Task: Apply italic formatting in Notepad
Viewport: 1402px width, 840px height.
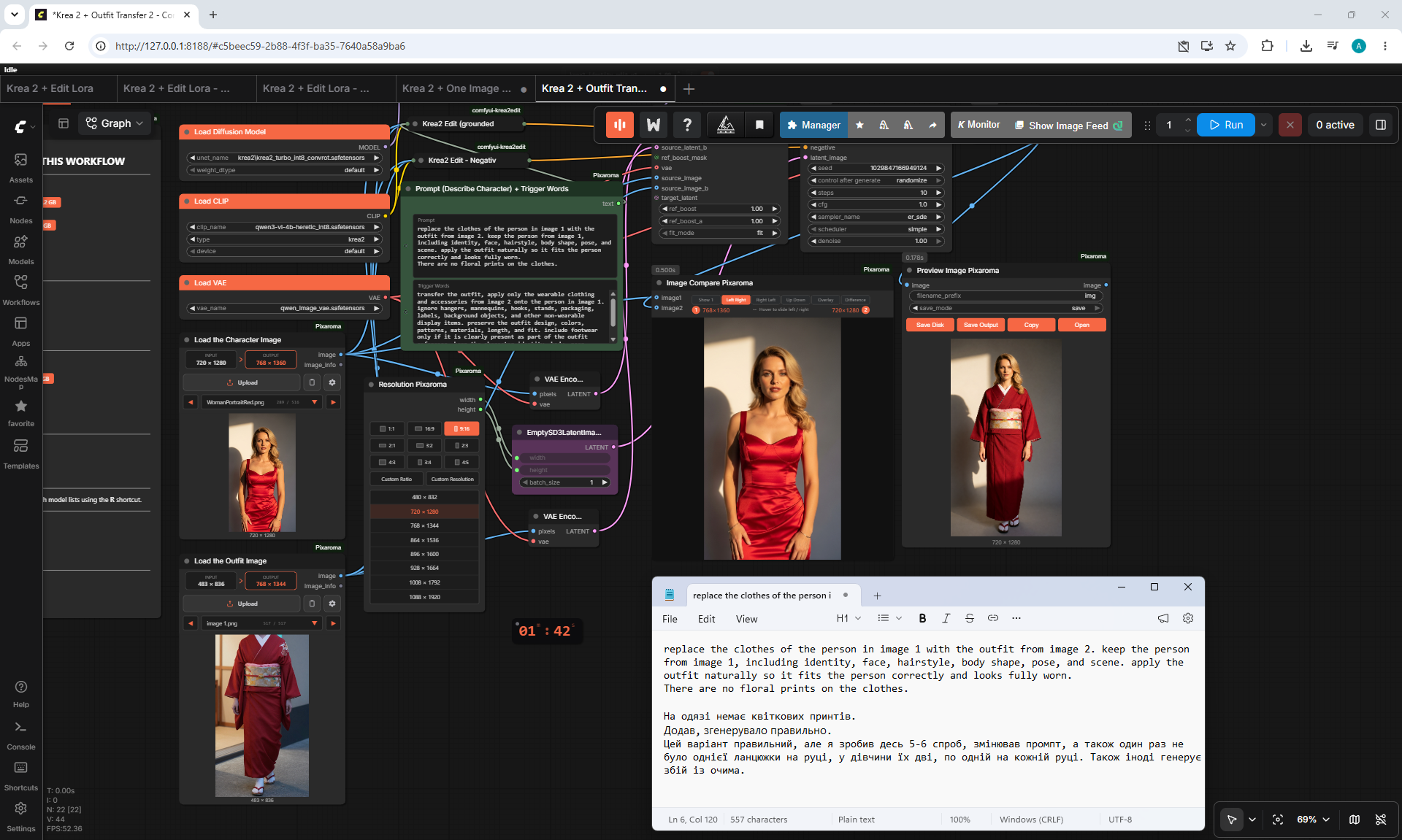Action: [946, 618]
